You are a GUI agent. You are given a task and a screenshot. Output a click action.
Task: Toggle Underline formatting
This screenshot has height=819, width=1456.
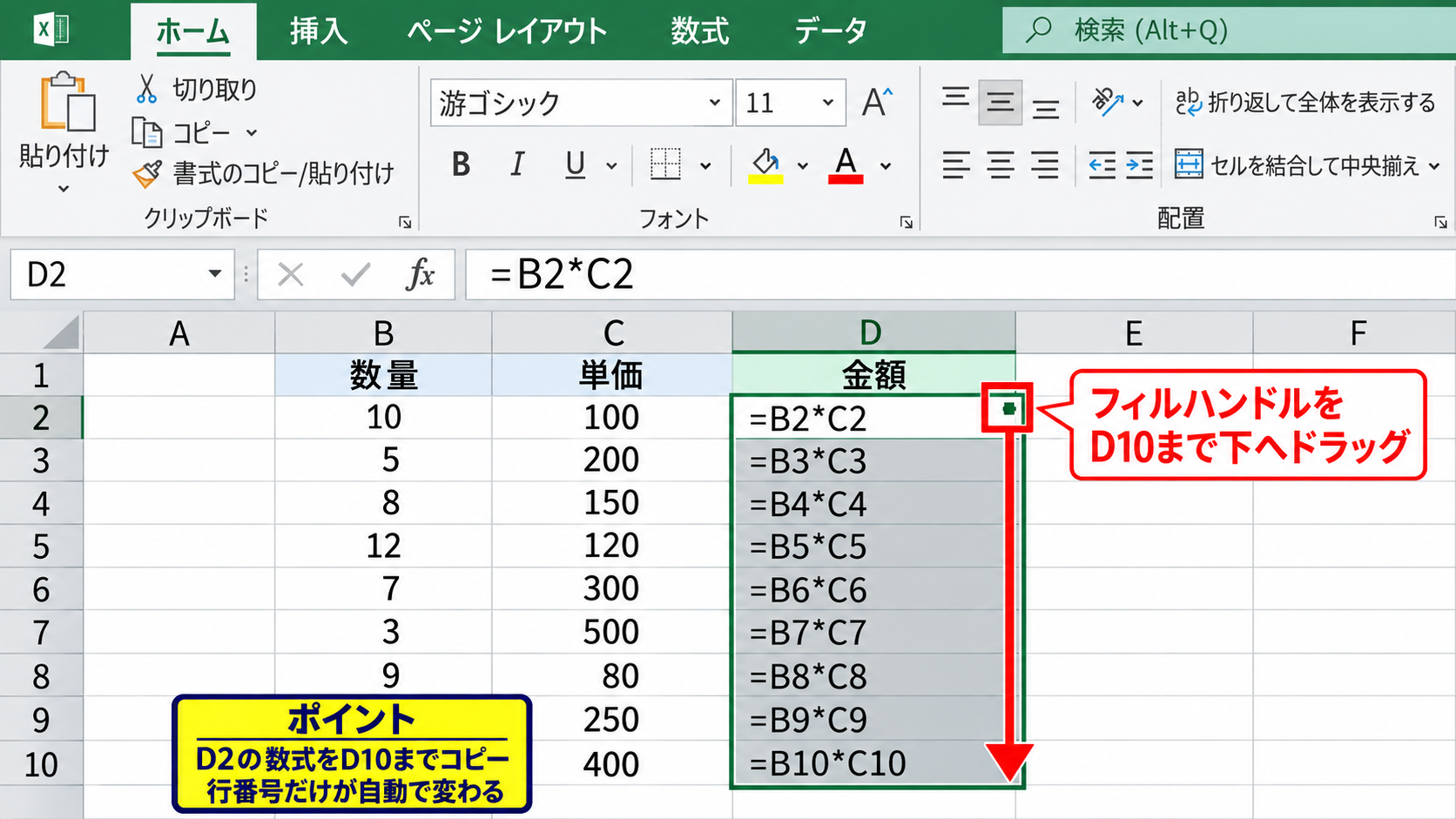[x=575, y=164]
